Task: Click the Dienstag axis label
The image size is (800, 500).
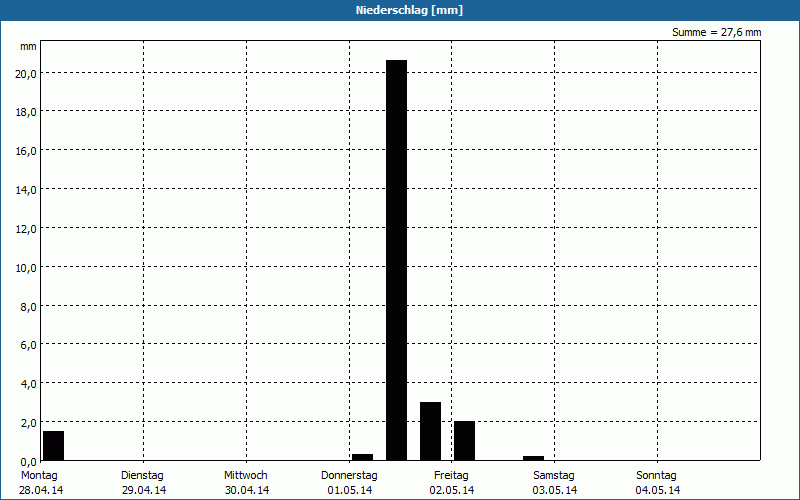Action: coord(142,476)
